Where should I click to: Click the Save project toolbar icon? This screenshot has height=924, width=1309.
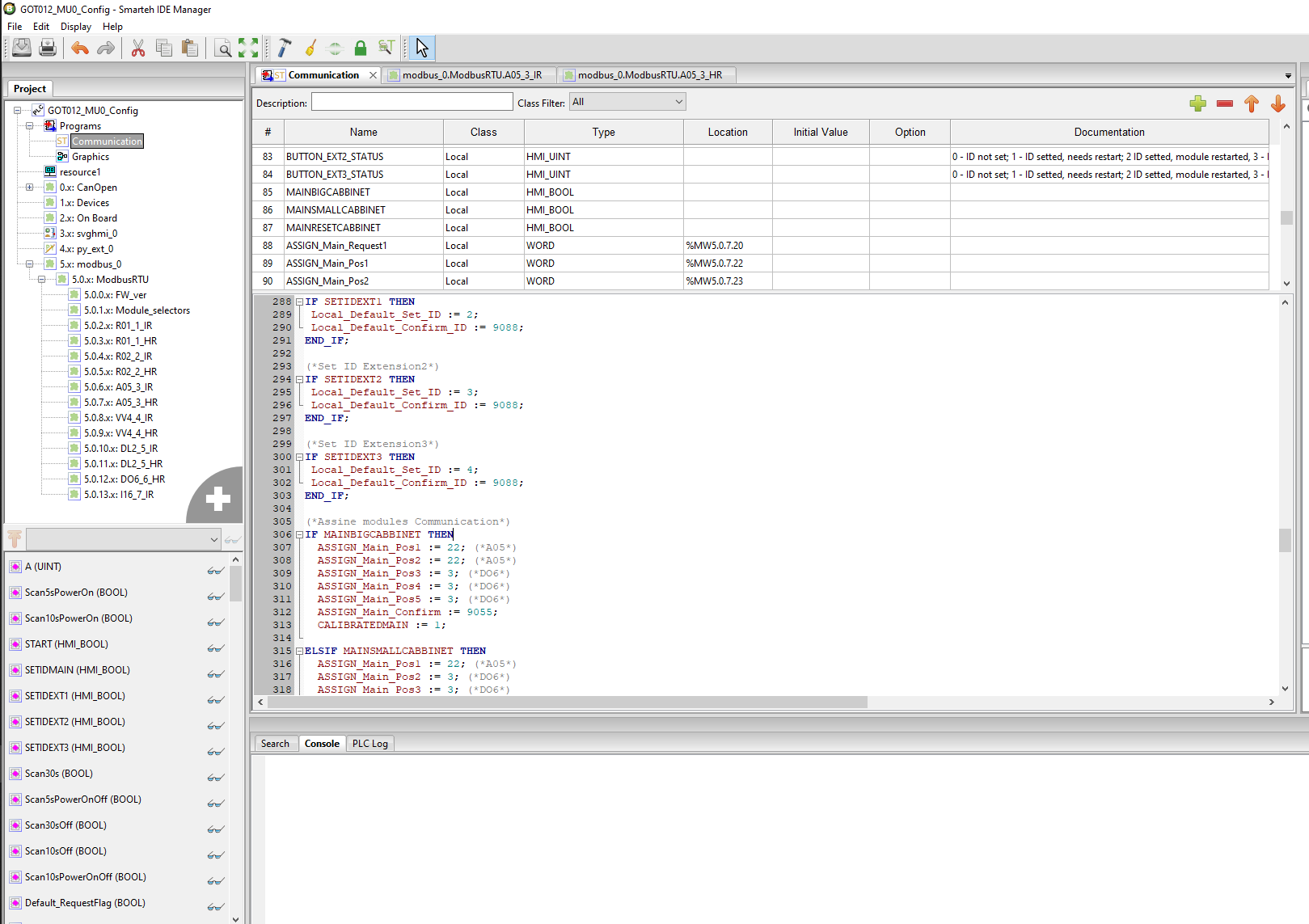[22, 49]
